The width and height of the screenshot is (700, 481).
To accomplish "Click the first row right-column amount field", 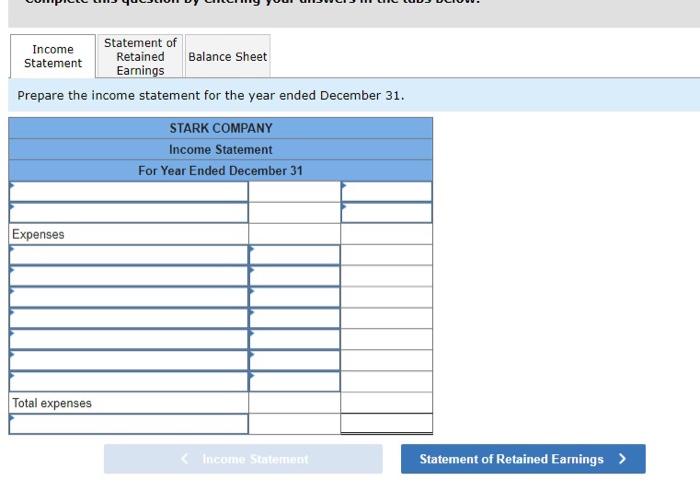I will coord(387,192).
